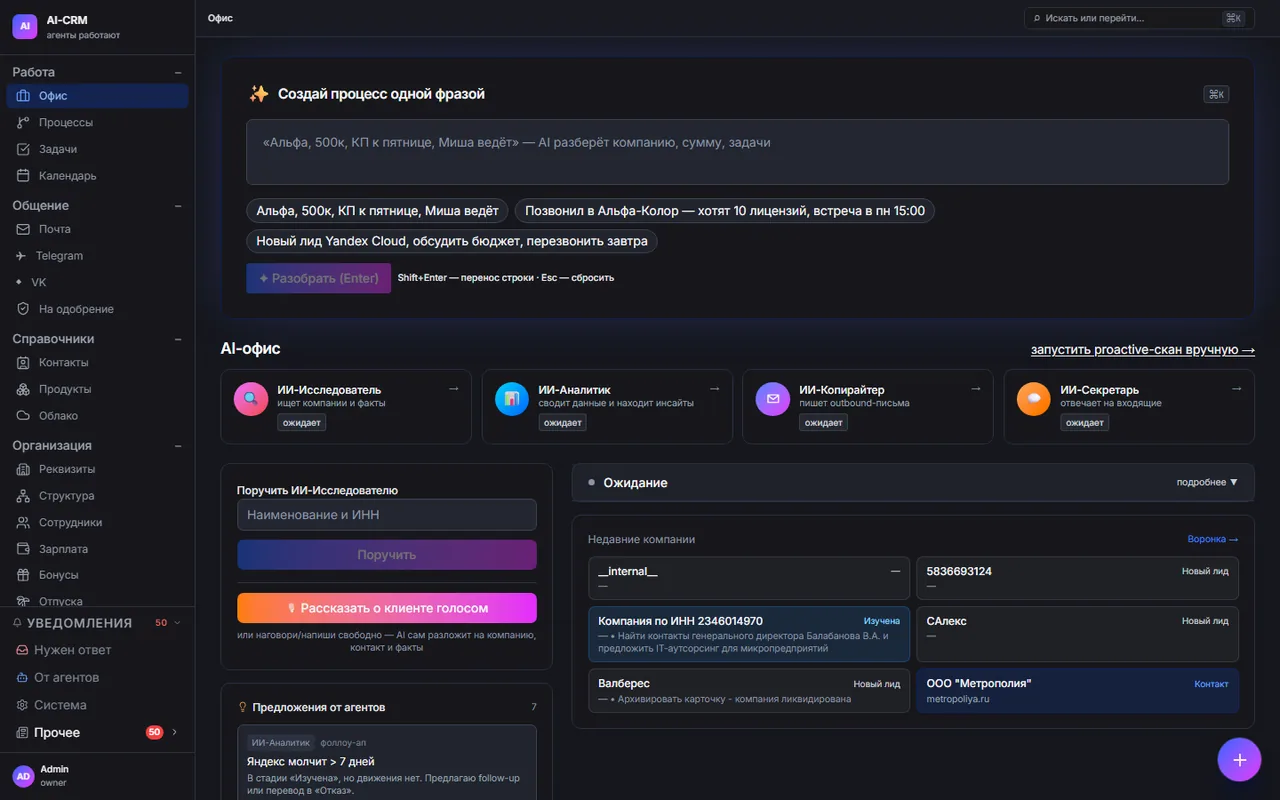The image size is (1280, 800).
Task: Click the sparkles icon beside Создай процесс
Action: click(x=259, y=94)
